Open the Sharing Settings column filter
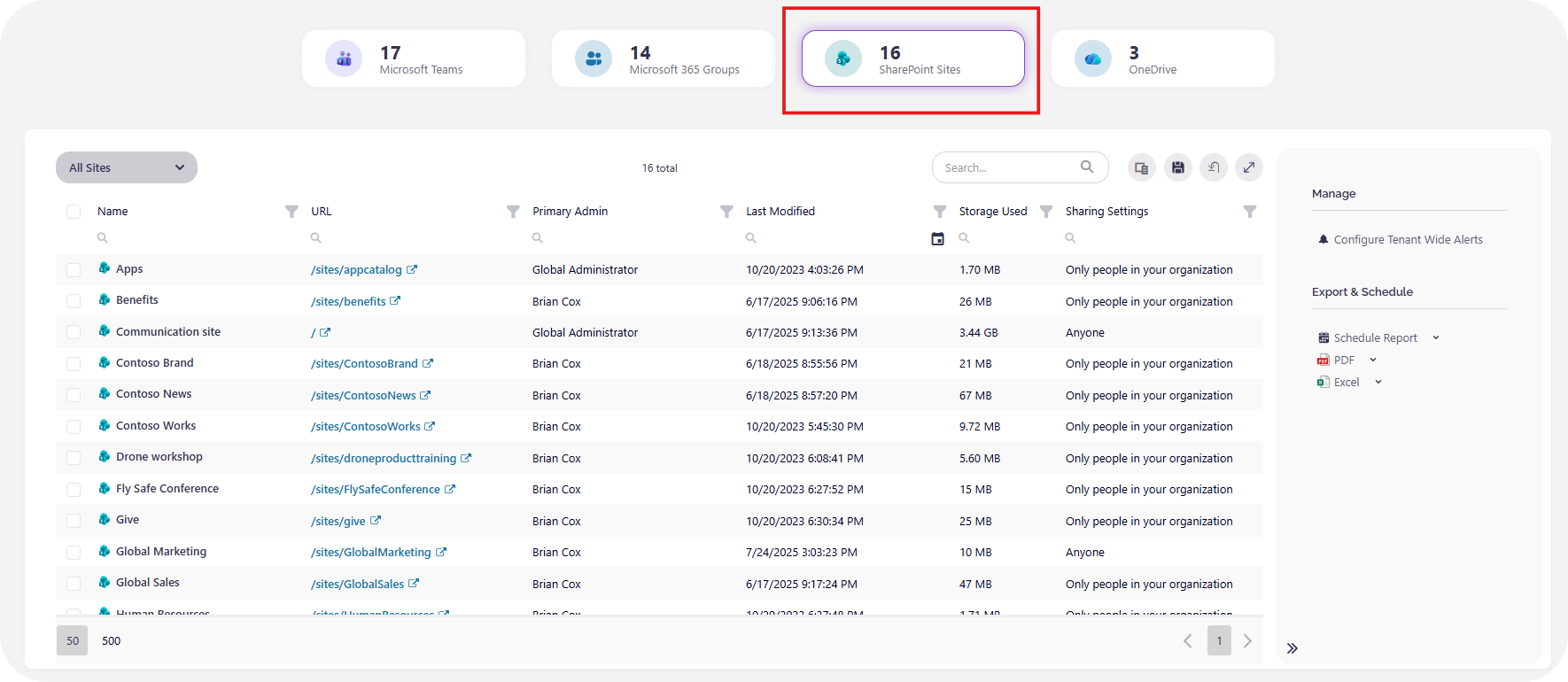The image size is (1568, 682). point(1250,212)
